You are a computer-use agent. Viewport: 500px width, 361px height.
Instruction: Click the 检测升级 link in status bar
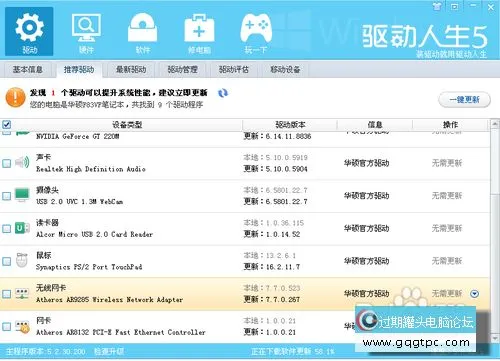(109, 351)
